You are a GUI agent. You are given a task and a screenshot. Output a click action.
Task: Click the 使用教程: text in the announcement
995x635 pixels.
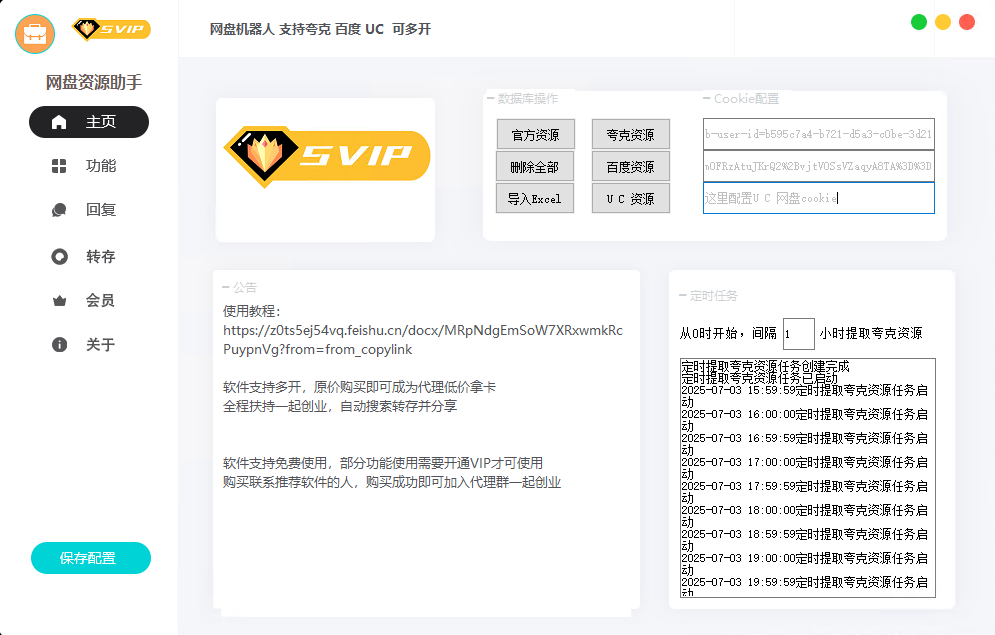pyautogui.click(x=252, y=311)
